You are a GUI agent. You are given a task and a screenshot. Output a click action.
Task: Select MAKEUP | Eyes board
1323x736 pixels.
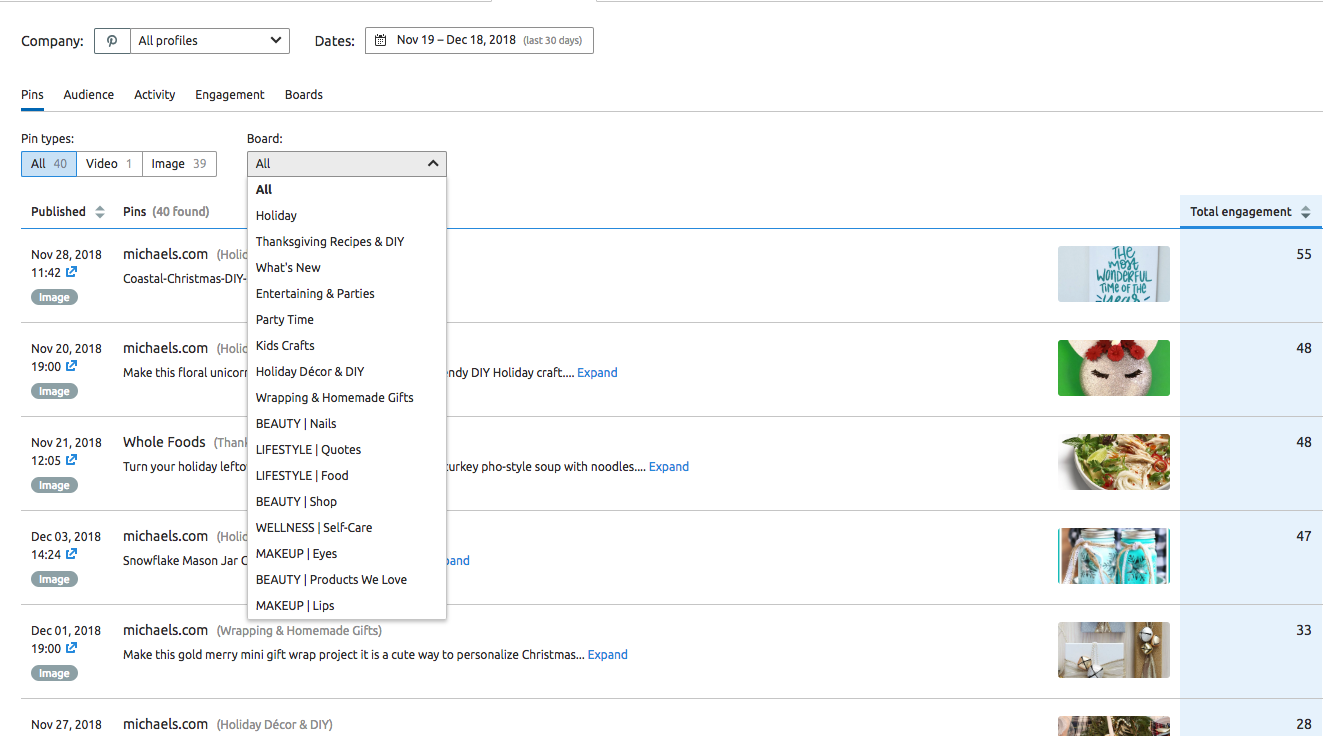point(347,554)
